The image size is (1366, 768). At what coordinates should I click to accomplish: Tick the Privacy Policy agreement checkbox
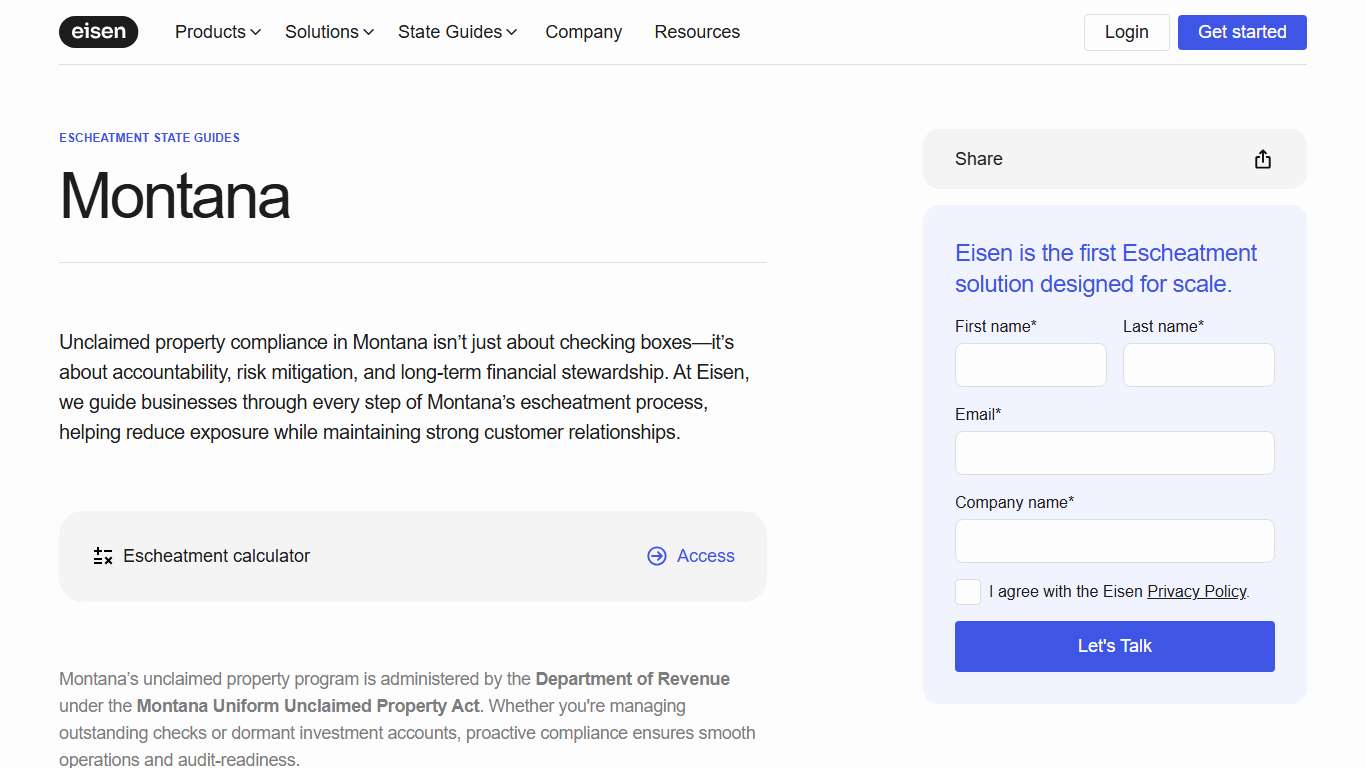[x=968, y=592]
